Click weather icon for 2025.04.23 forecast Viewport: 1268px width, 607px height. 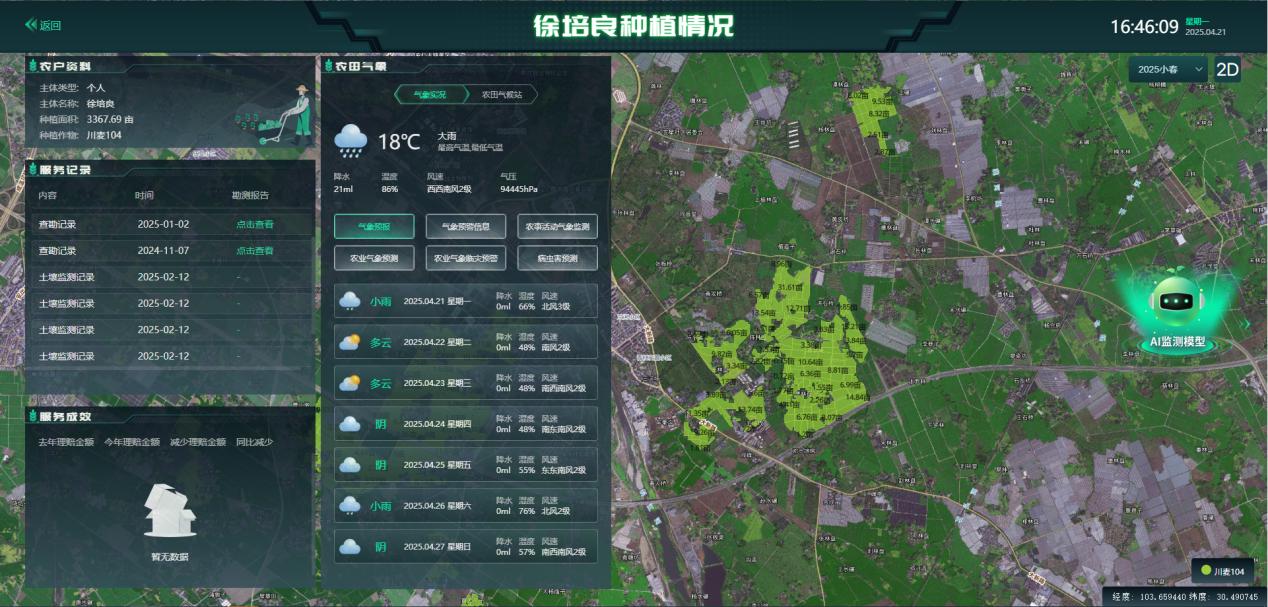350,383
